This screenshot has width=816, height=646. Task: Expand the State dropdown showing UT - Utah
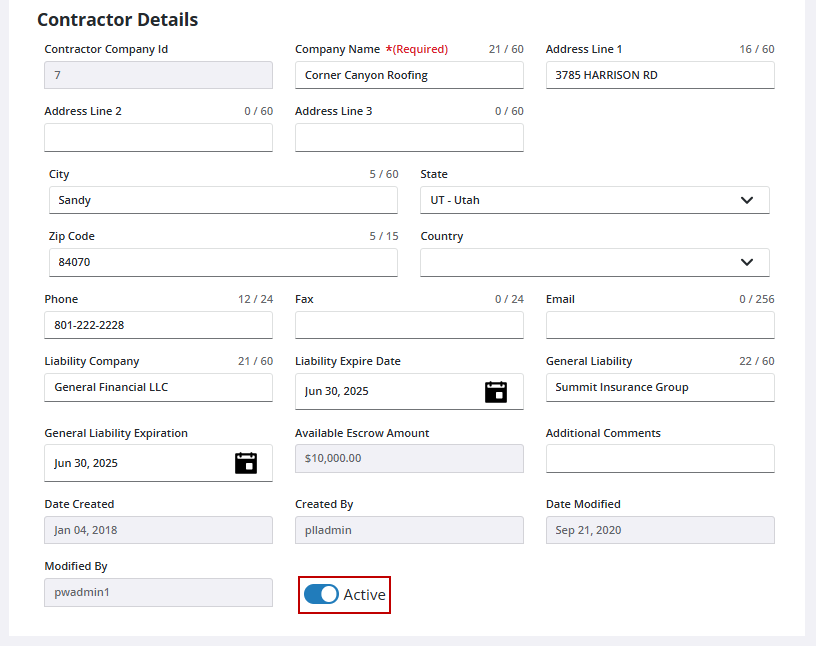point(594,200)
